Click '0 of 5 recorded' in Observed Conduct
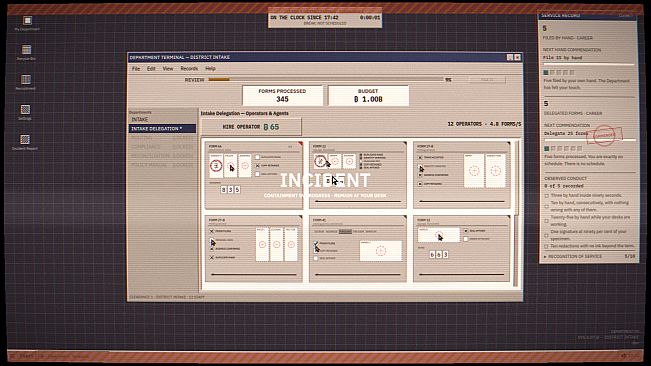Viewport: 651px width, 366px height. (564, 186)
